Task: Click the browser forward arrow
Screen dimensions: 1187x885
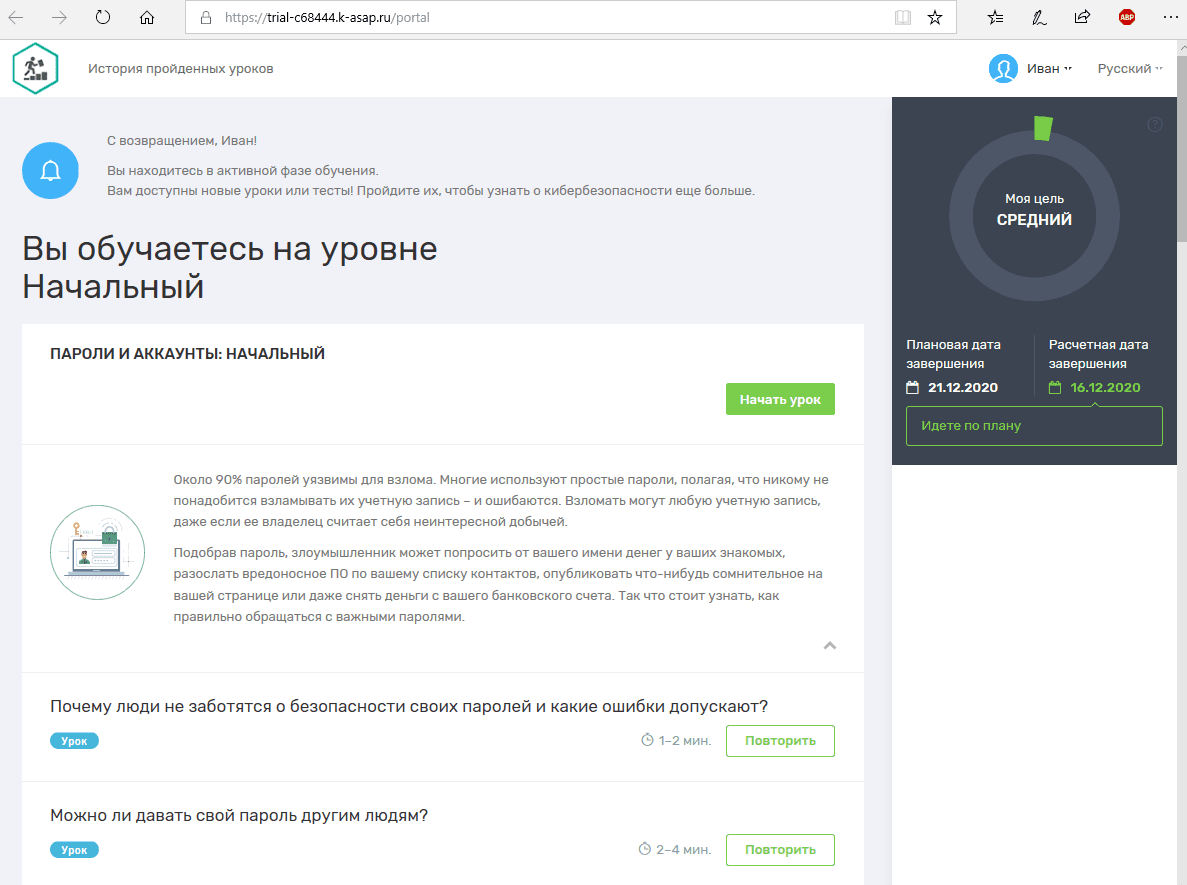Action: (59, 17)
